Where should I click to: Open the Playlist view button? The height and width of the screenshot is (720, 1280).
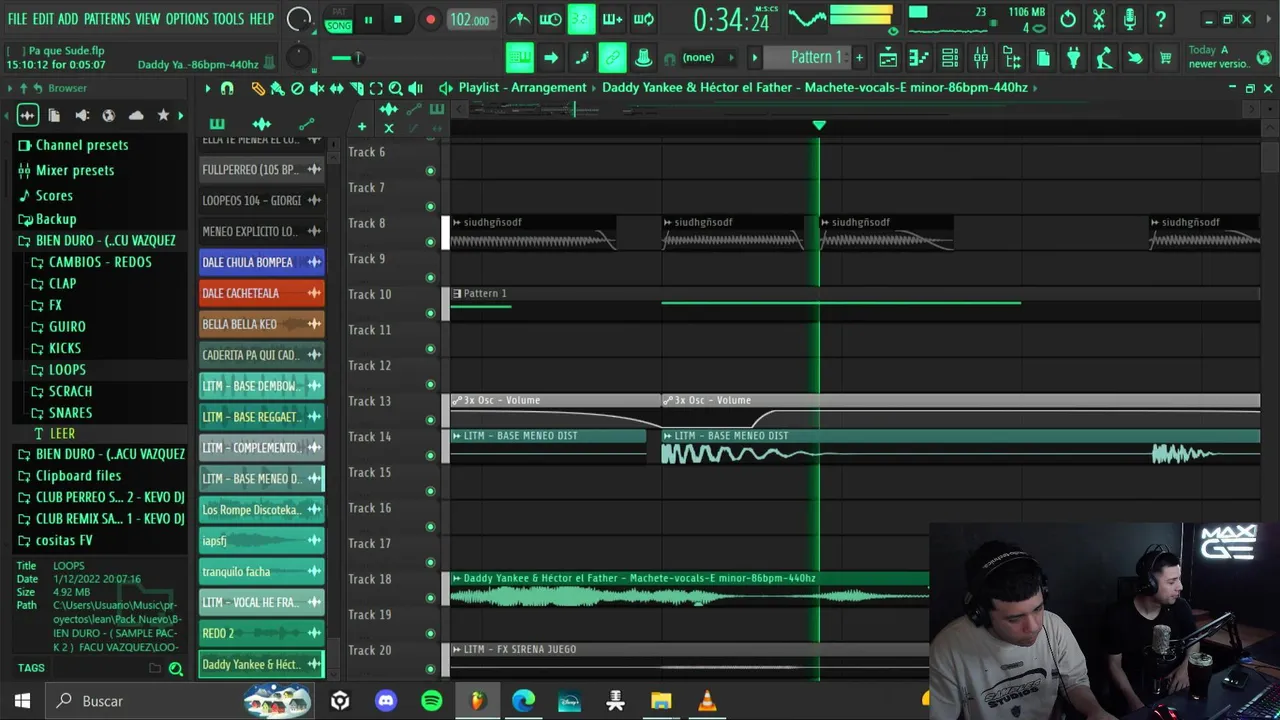pyautogui.click(x=888, y=58)
